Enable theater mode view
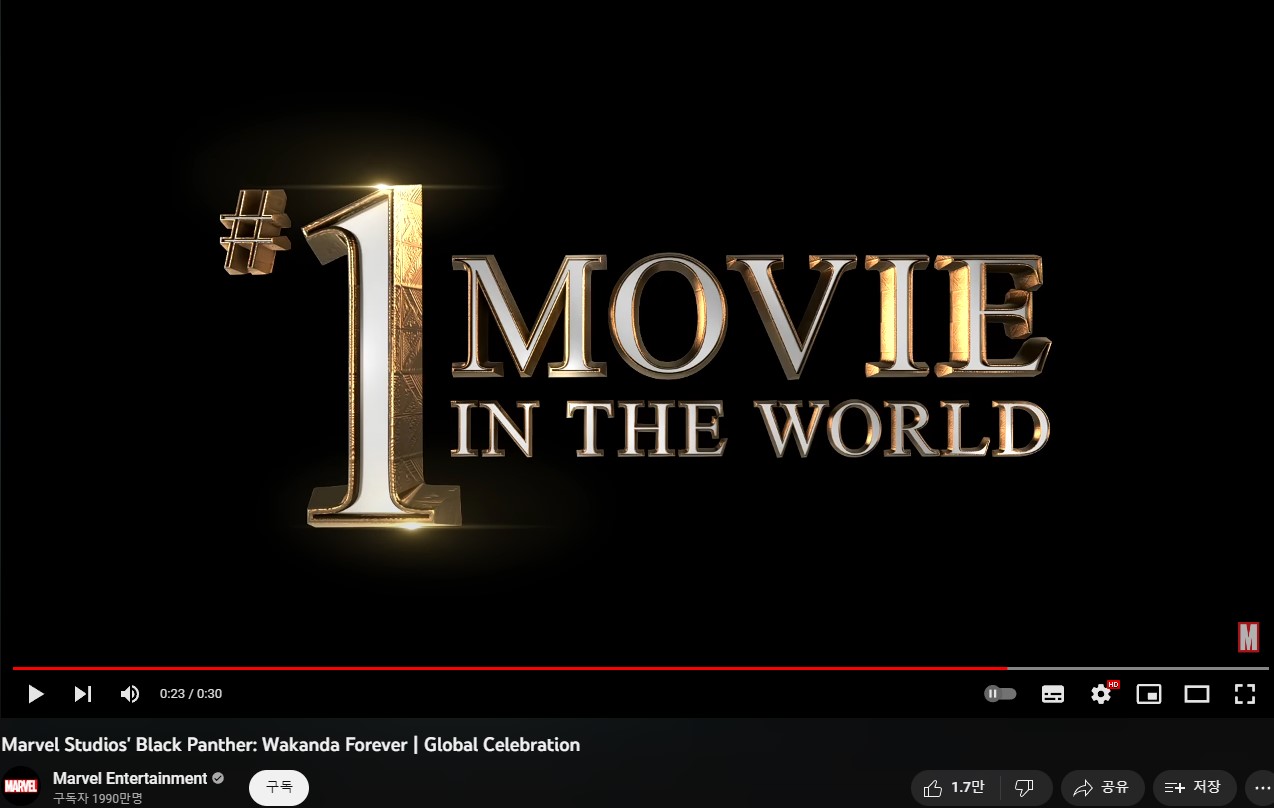Screen dimensions: 1274x808 point(1197,694)
